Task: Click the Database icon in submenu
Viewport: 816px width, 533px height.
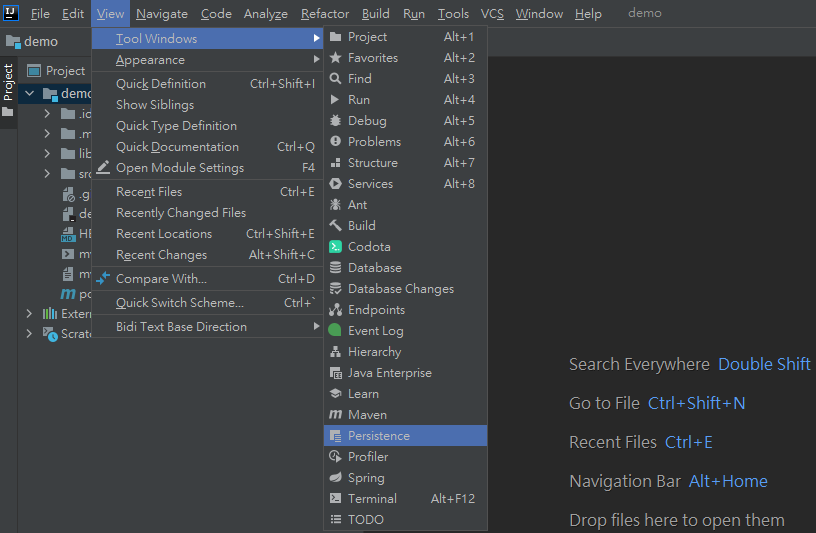Action: (x=336, y=268)
